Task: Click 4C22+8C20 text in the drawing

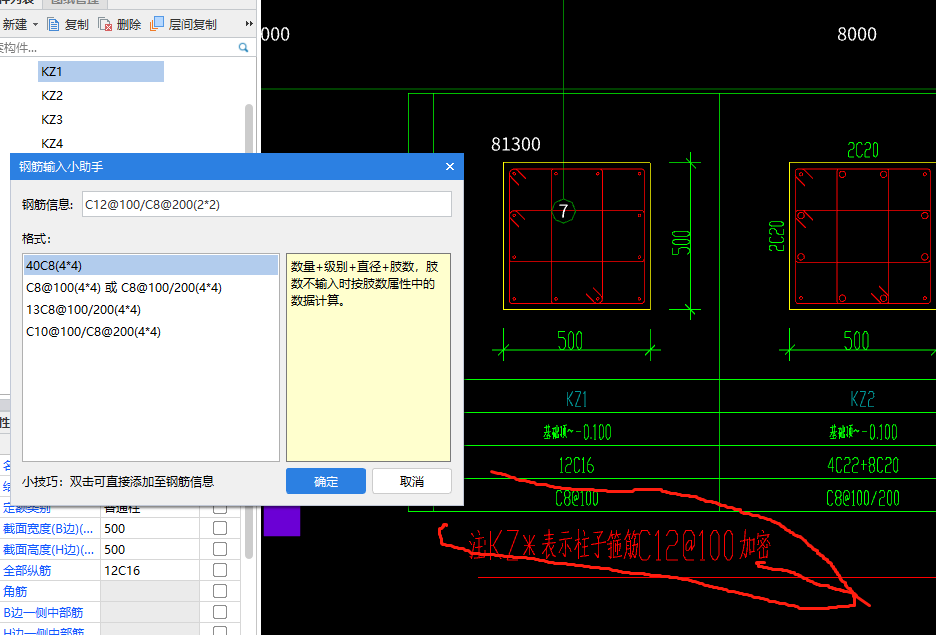Action: click(863, 466)
